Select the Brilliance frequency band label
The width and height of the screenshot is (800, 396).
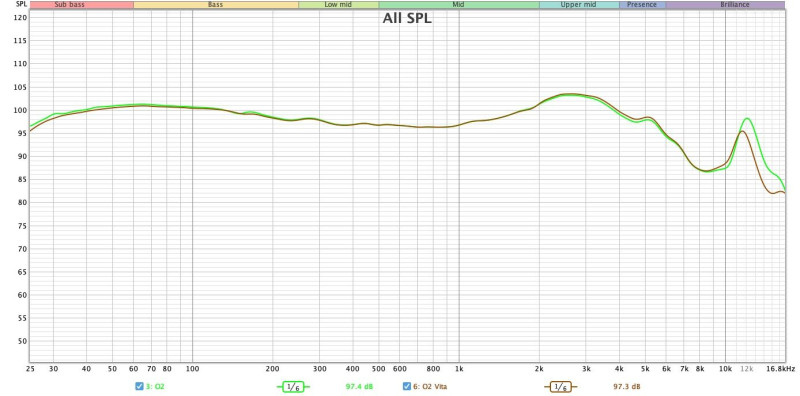point(725,5)
